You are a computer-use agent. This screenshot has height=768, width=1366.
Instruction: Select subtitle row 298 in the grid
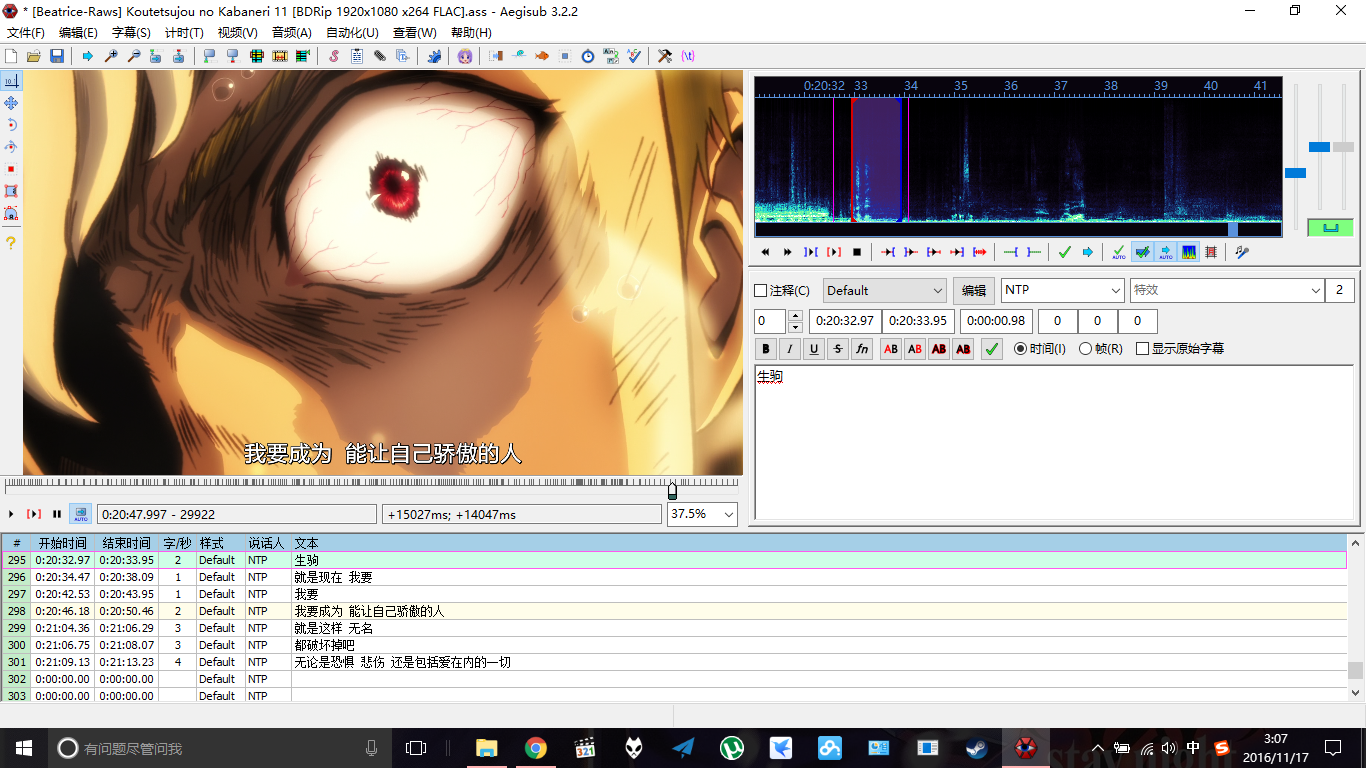[674, 611]
